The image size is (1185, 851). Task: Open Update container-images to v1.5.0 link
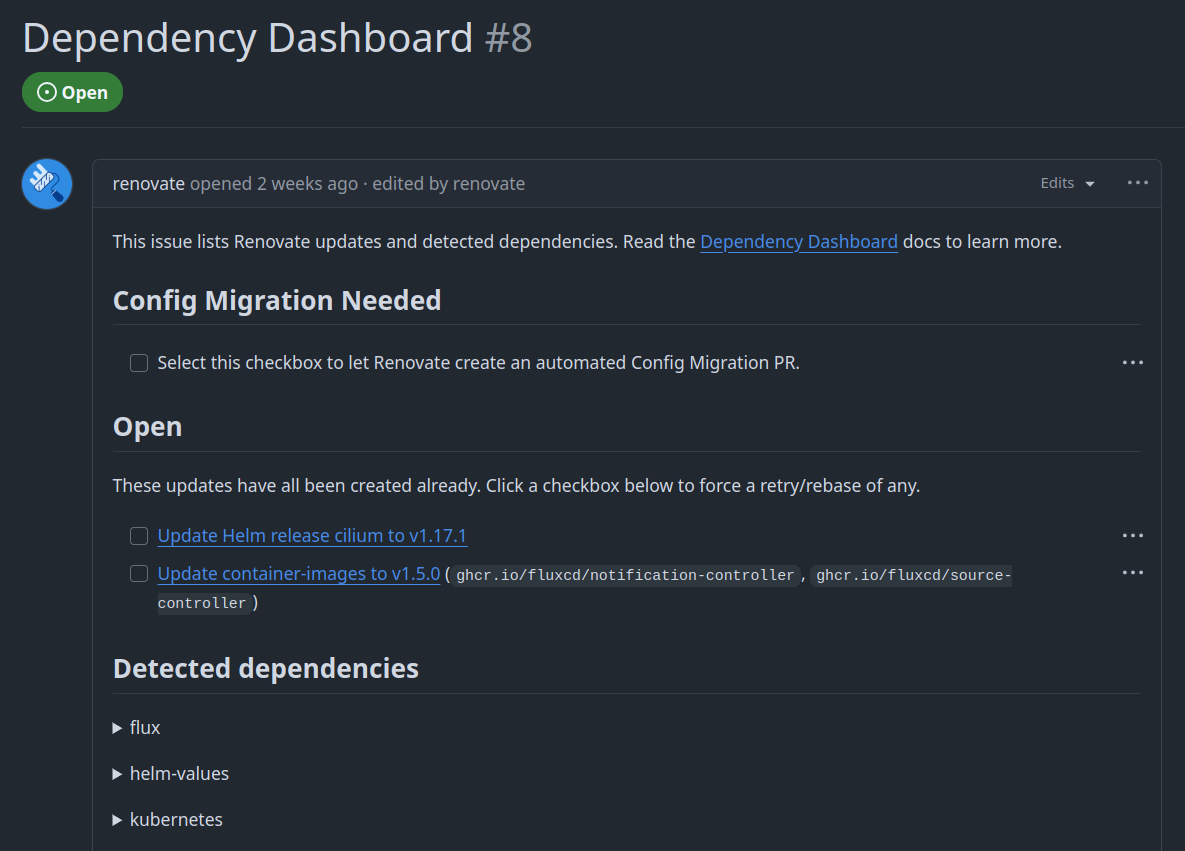(x=299, y=574)
